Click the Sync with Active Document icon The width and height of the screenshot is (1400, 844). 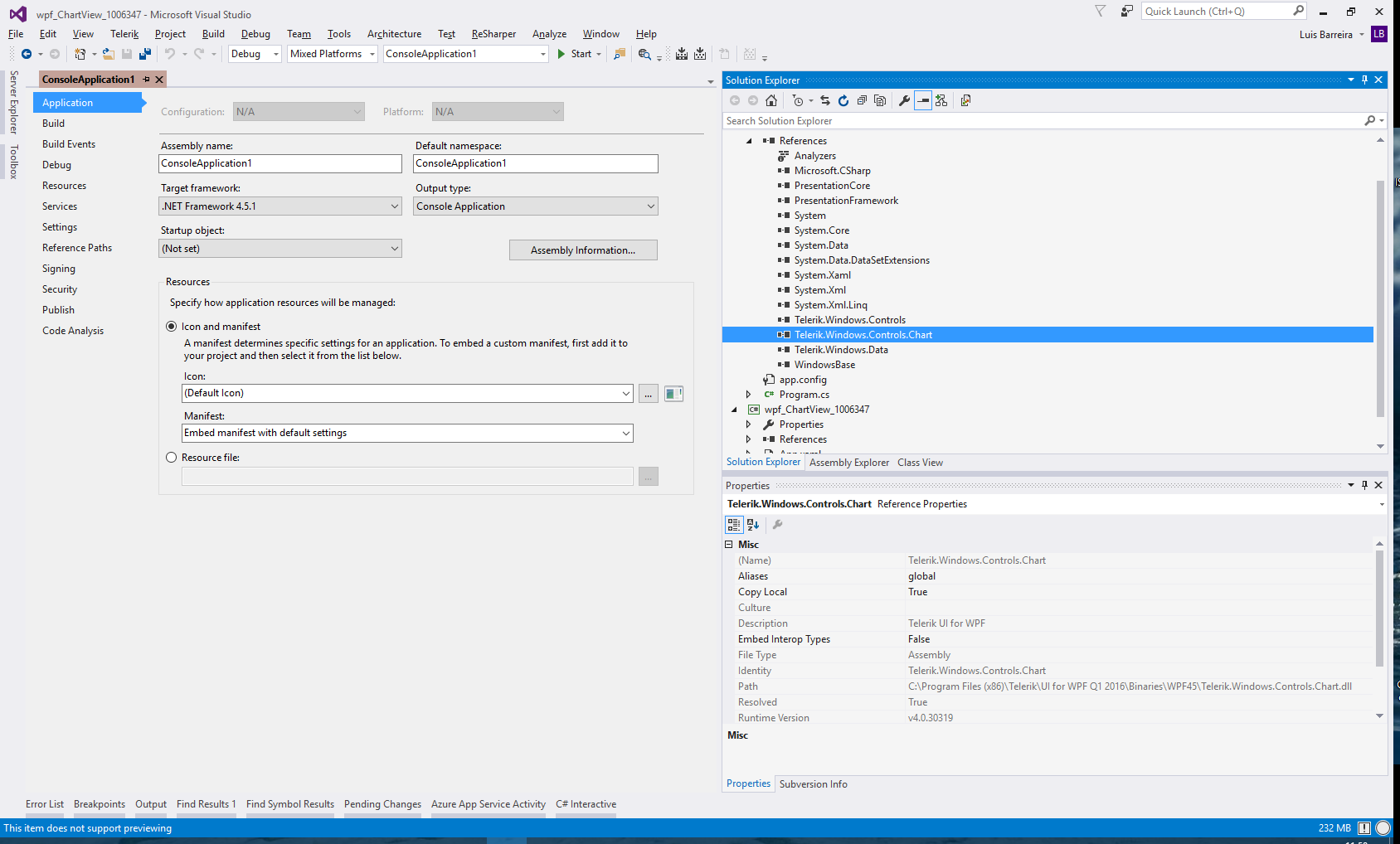(x=825, y=100)
